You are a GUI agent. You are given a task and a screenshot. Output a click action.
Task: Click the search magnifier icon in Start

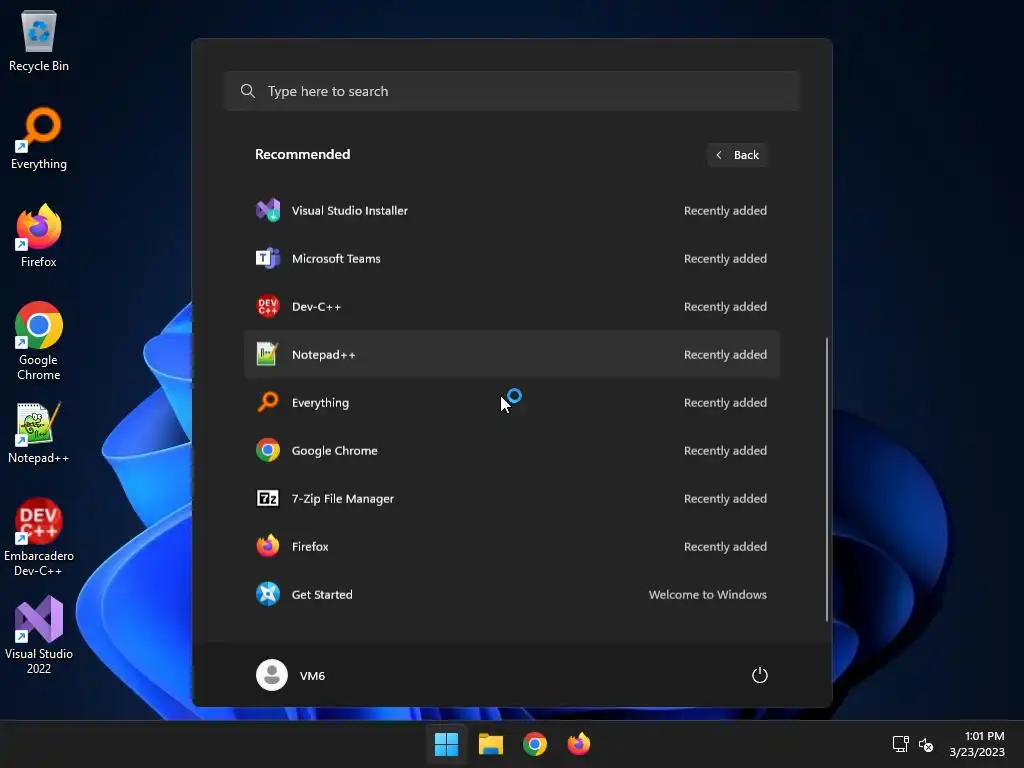point(248,91)
